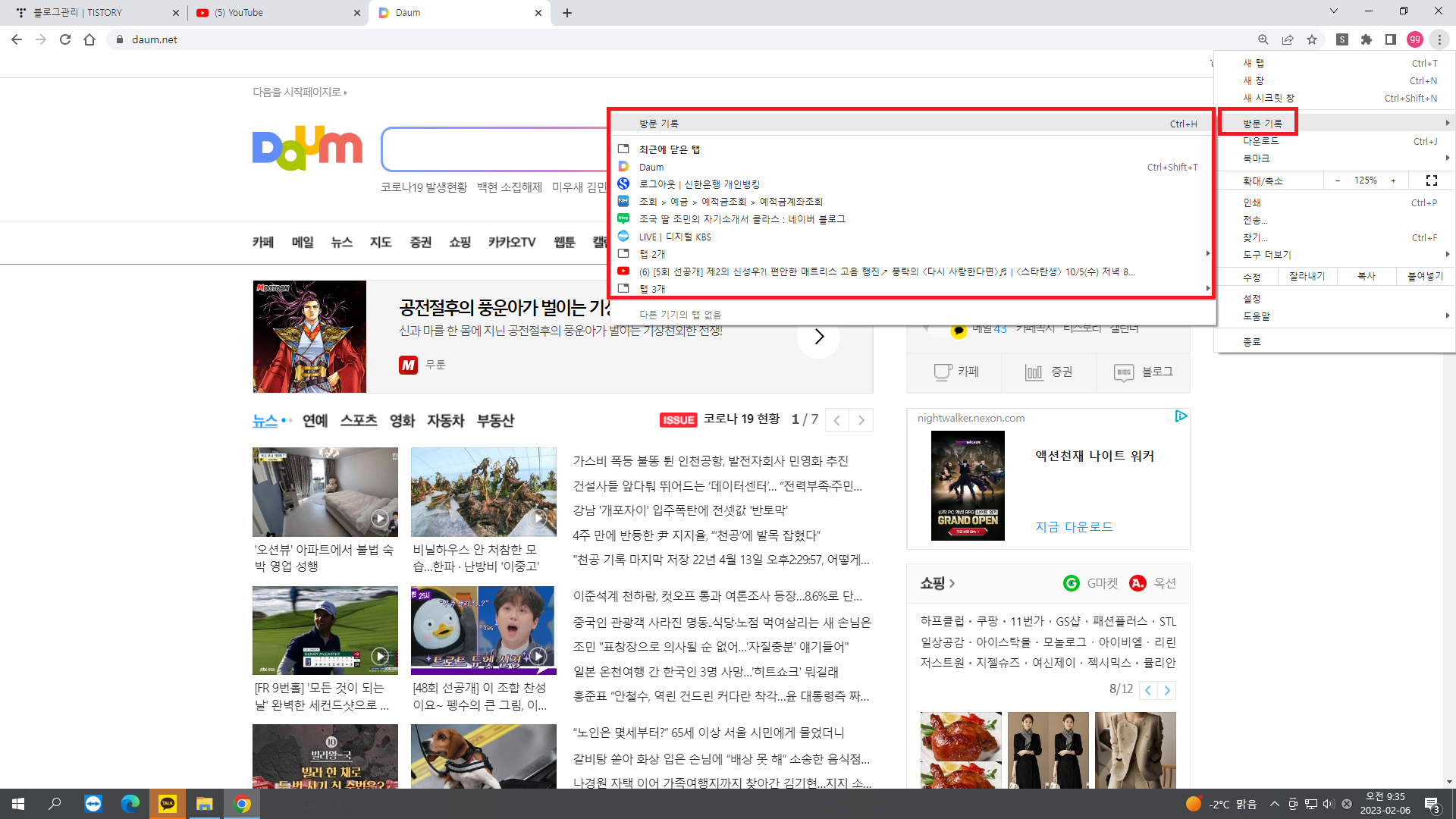
Task: Open the Extensions puzzle icon
Action: pyautogui.click(x=1367, y=39)
